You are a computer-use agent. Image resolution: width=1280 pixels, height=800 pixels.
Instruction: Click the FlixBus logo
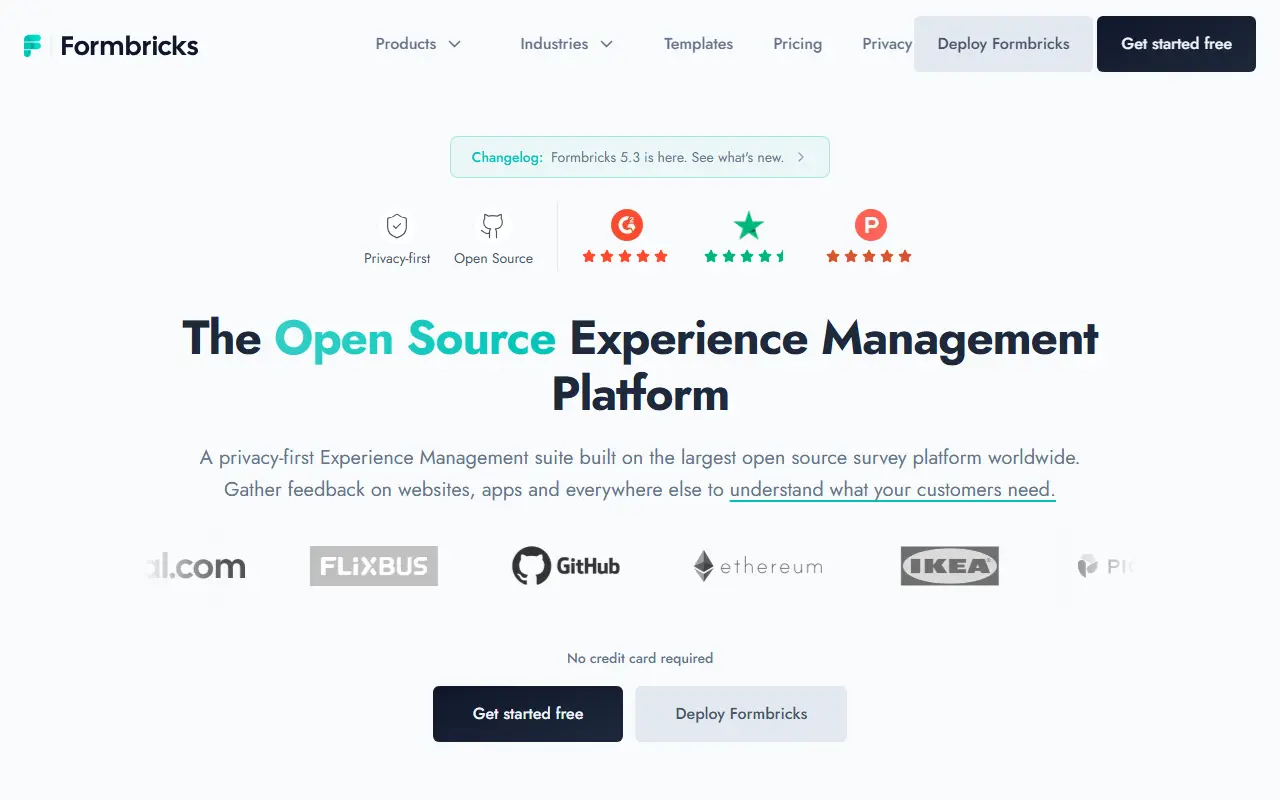[374, 566]
